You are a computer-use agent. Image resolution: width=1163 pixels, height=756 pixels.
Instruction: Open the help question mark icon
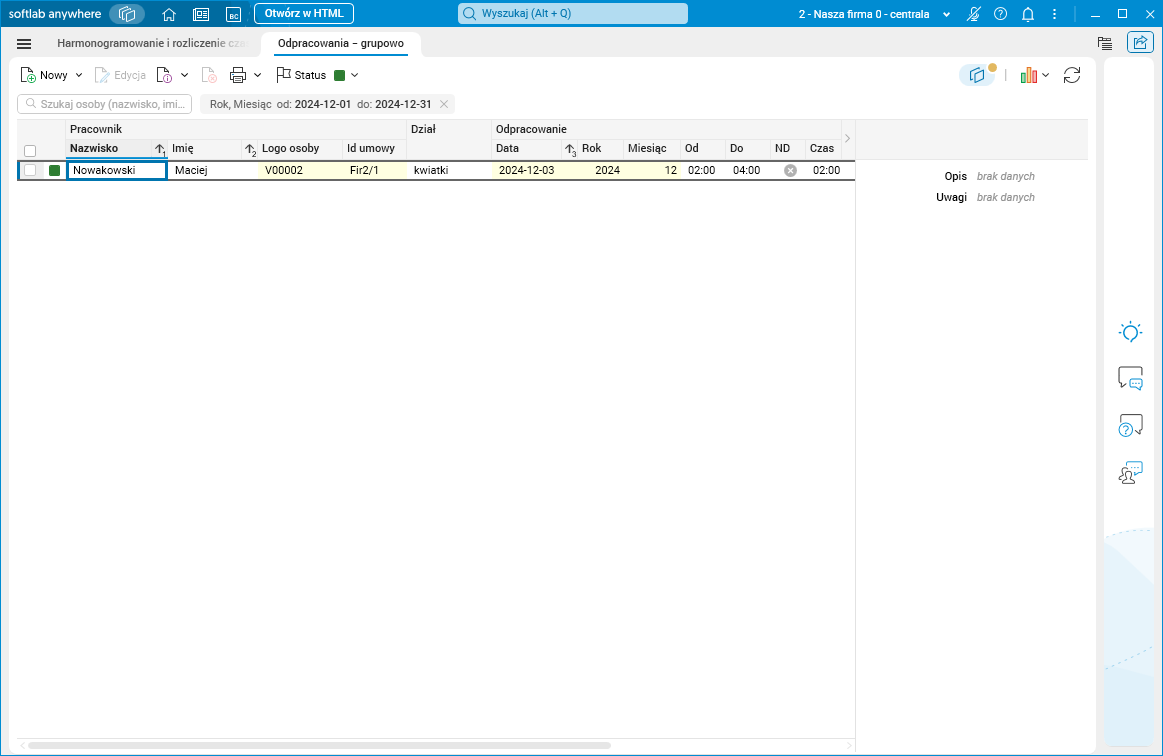pos(1001,14)
